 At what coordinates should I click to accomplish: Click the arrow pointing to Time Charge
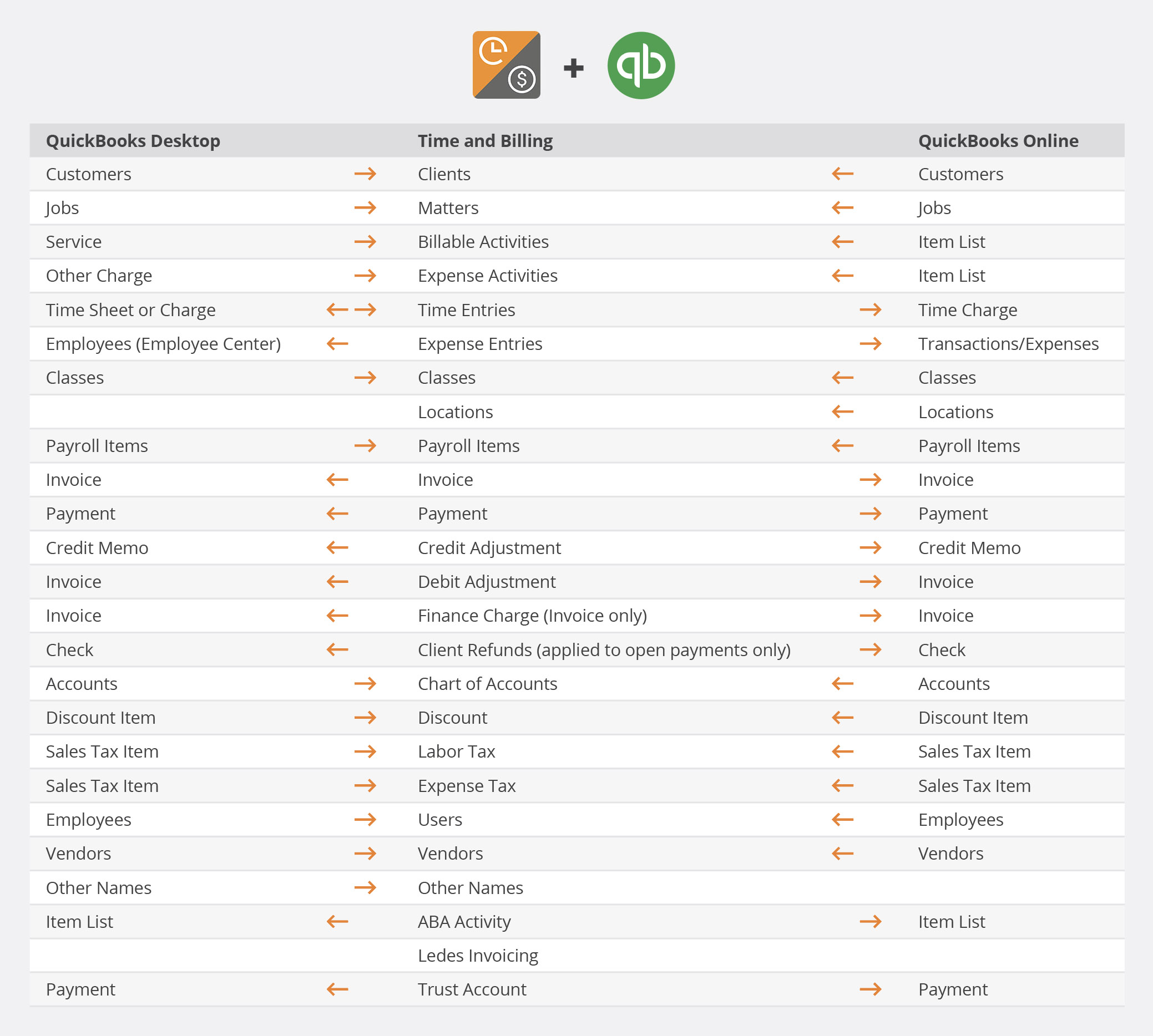870,309
